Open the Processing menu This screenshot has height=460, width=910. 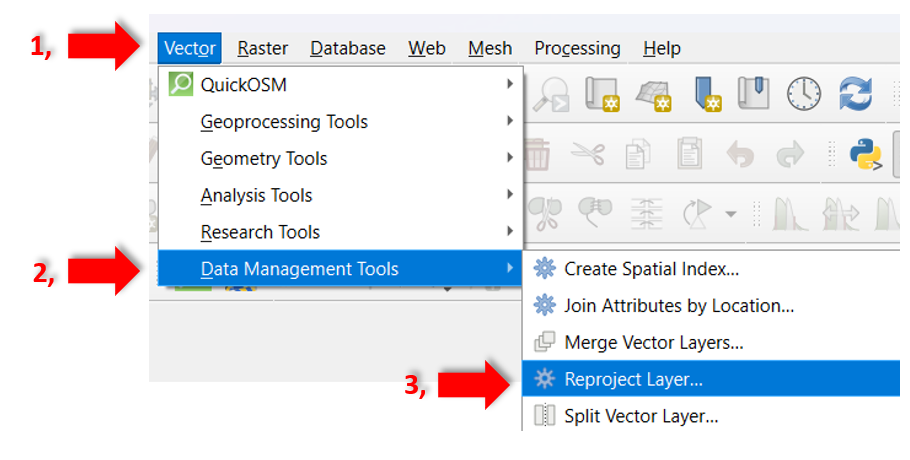pos(577,48)
